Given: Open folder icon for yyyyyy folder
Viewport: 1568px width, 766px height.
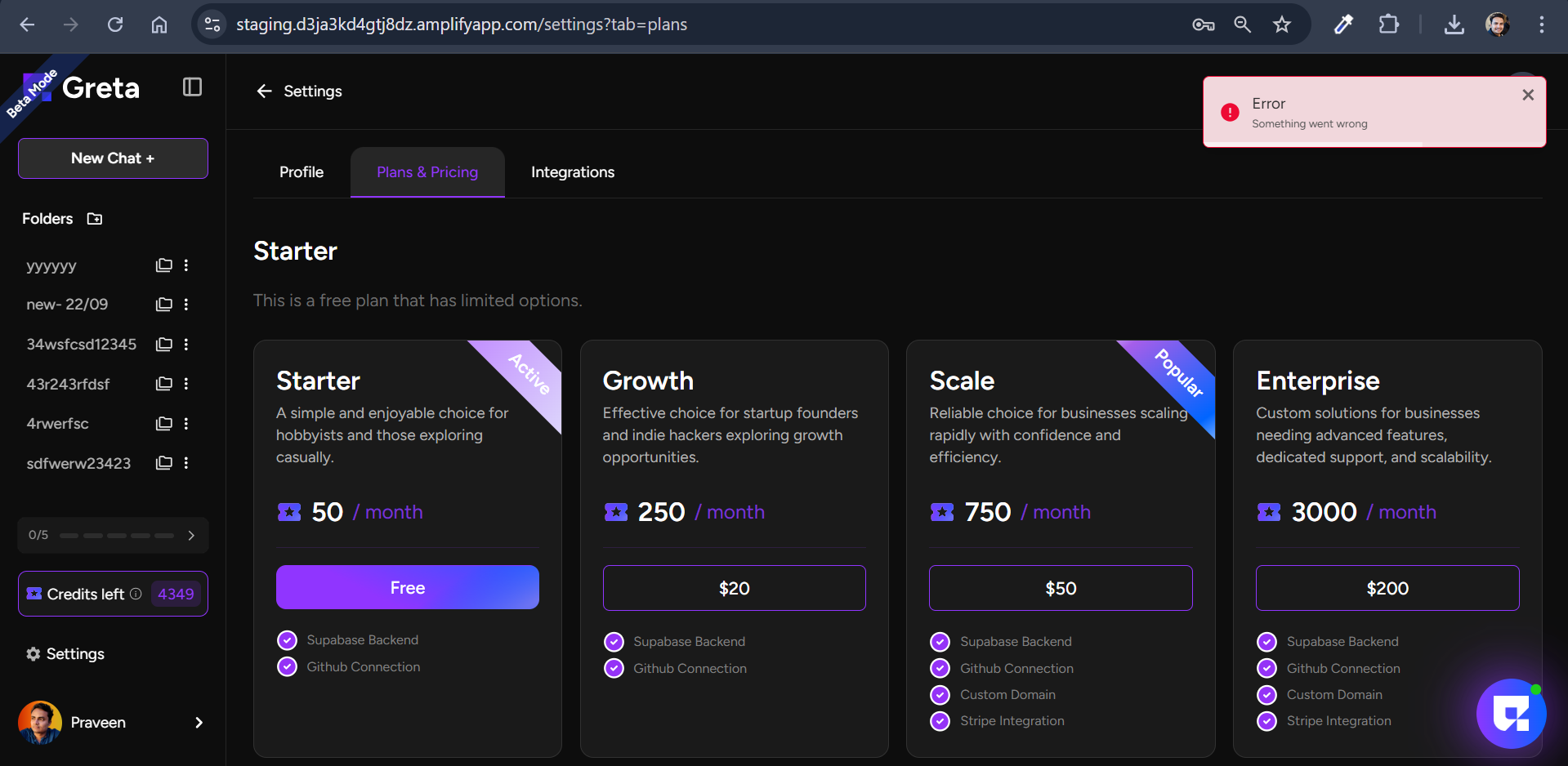Looking at the screenshot, I should (164, 265).
